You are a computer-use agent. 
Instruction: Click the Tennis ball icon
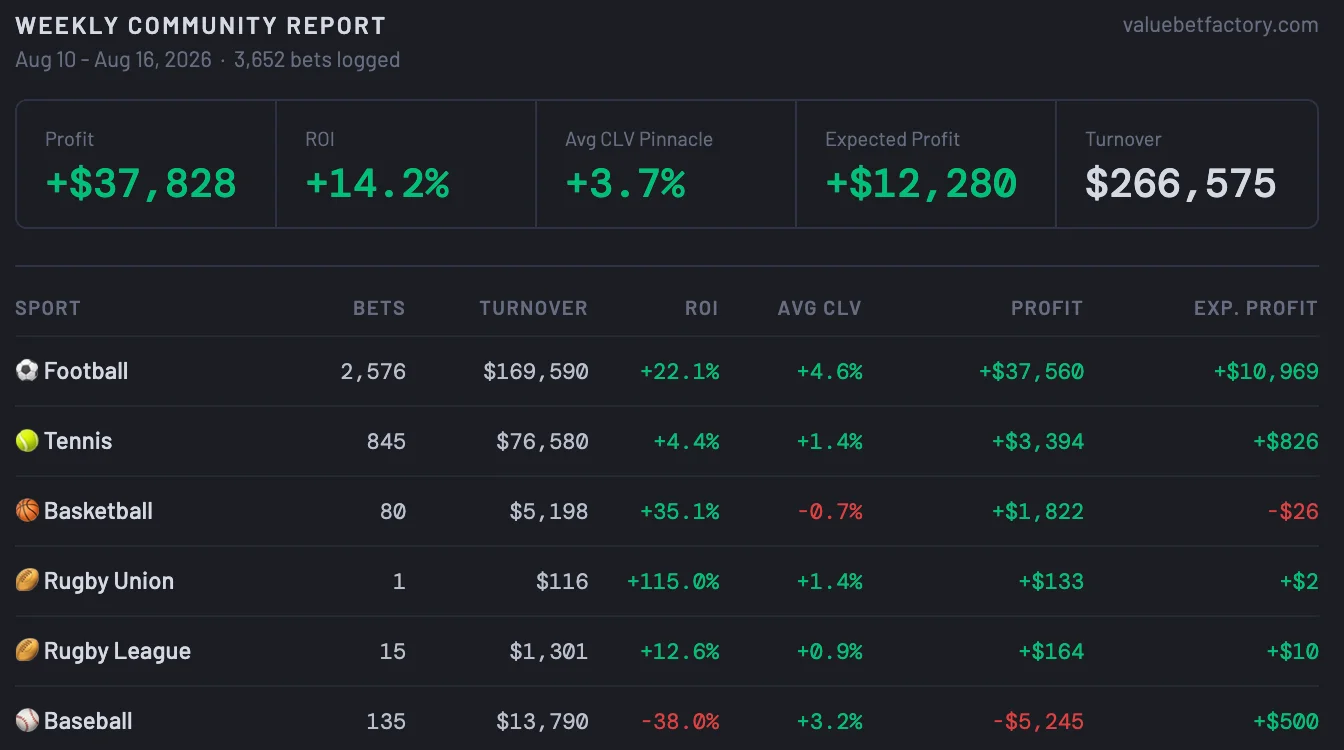tap(27, 441)
